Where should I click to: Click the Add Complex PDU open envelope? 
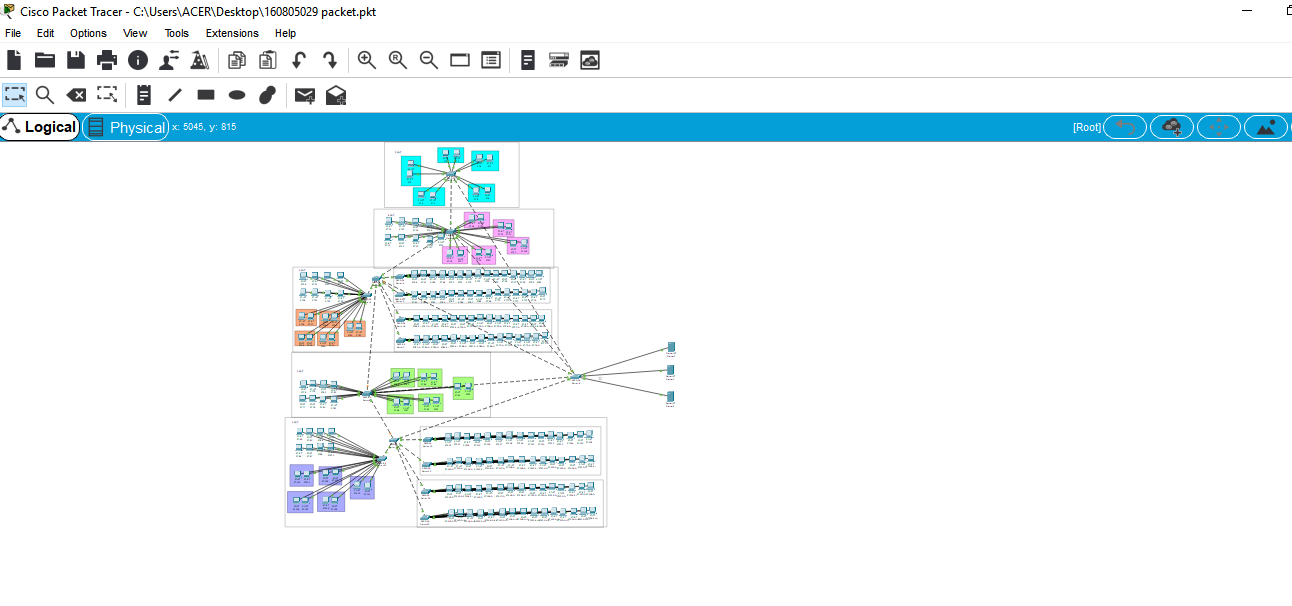coord(336,95)
